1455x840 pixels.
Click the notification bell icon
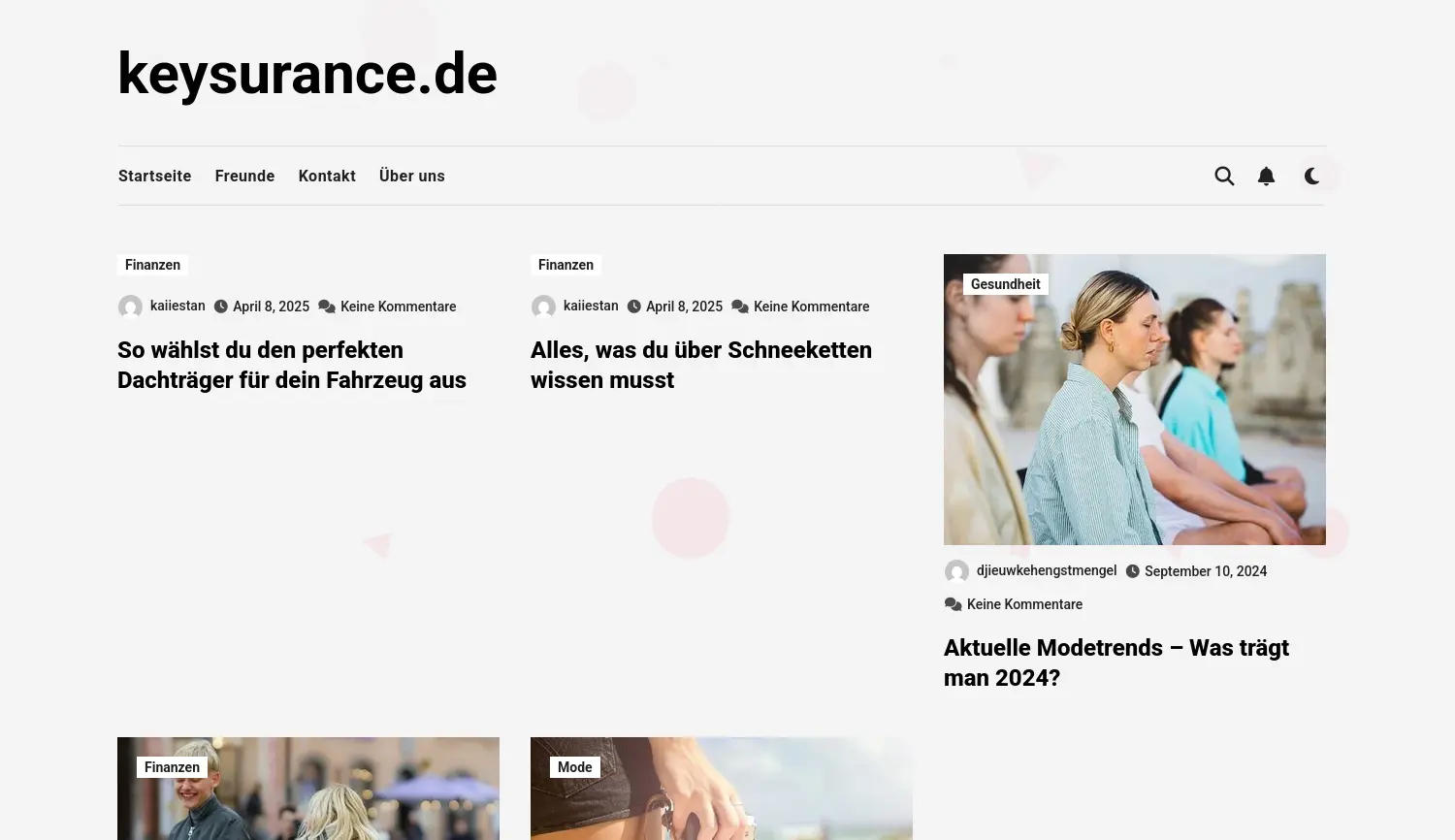tap(1266, 176)
